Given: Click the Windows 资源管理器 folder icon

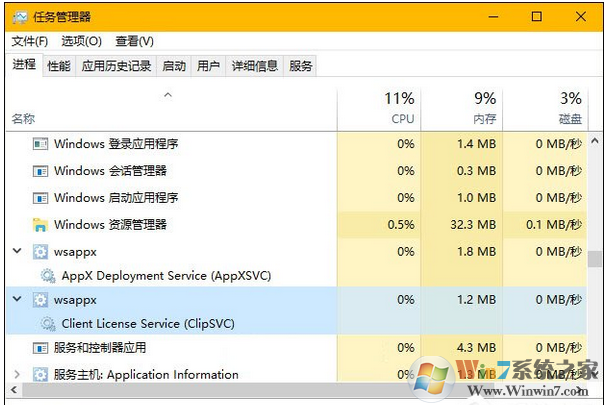Looking at the screenshot, I should (x=41, y=225).
